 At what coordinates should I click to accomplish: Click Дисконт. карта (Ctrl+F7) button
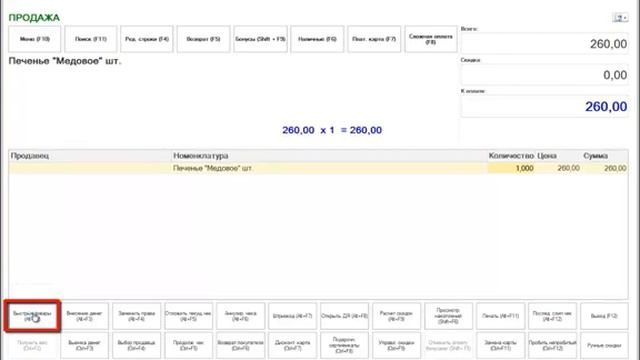[x=293, y=345]
